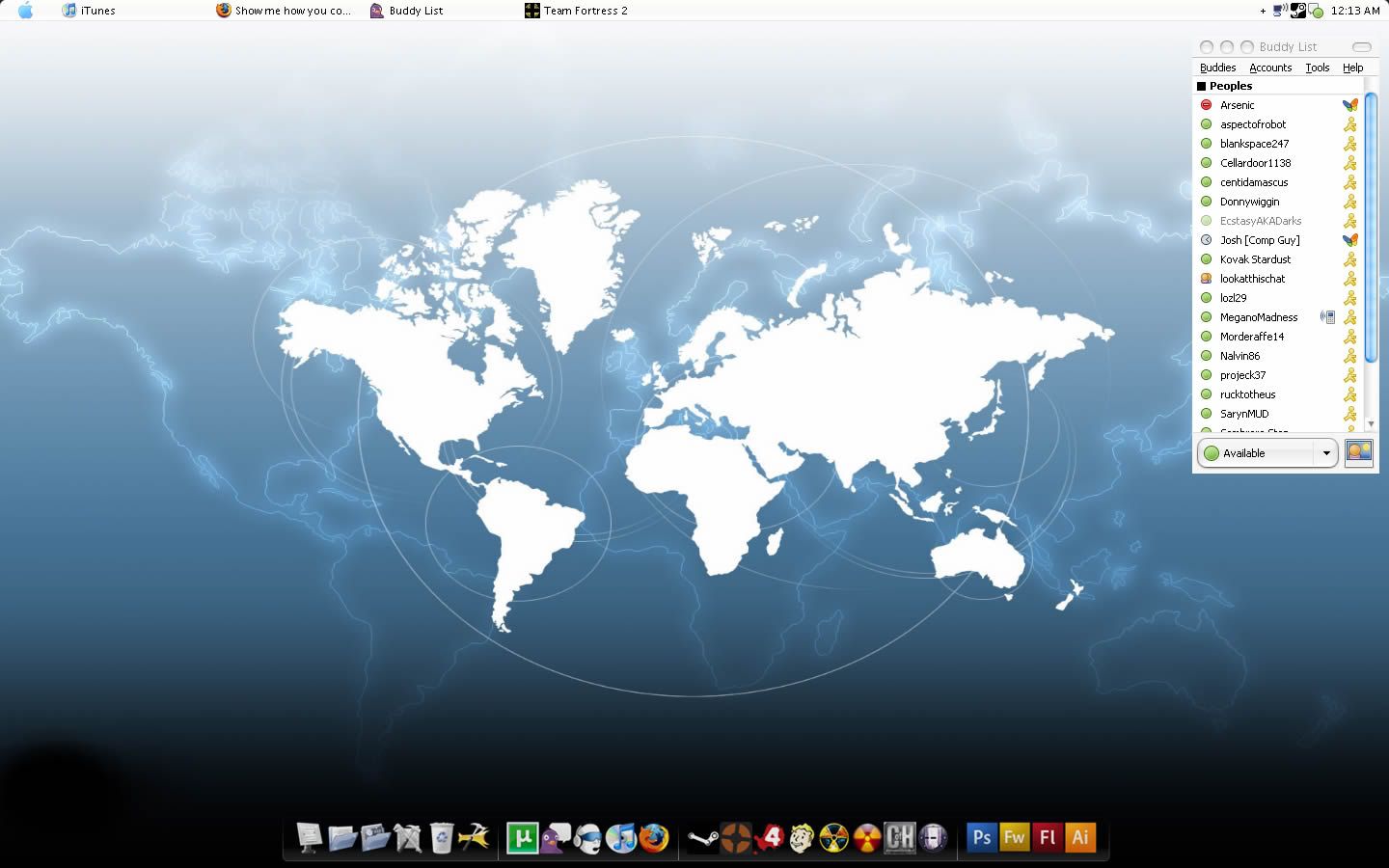The width and height of the screenshot is (1389, 868).
Task: Launch Photoshop from the dock
Action: pyautogui.click(x=982, y=837)
